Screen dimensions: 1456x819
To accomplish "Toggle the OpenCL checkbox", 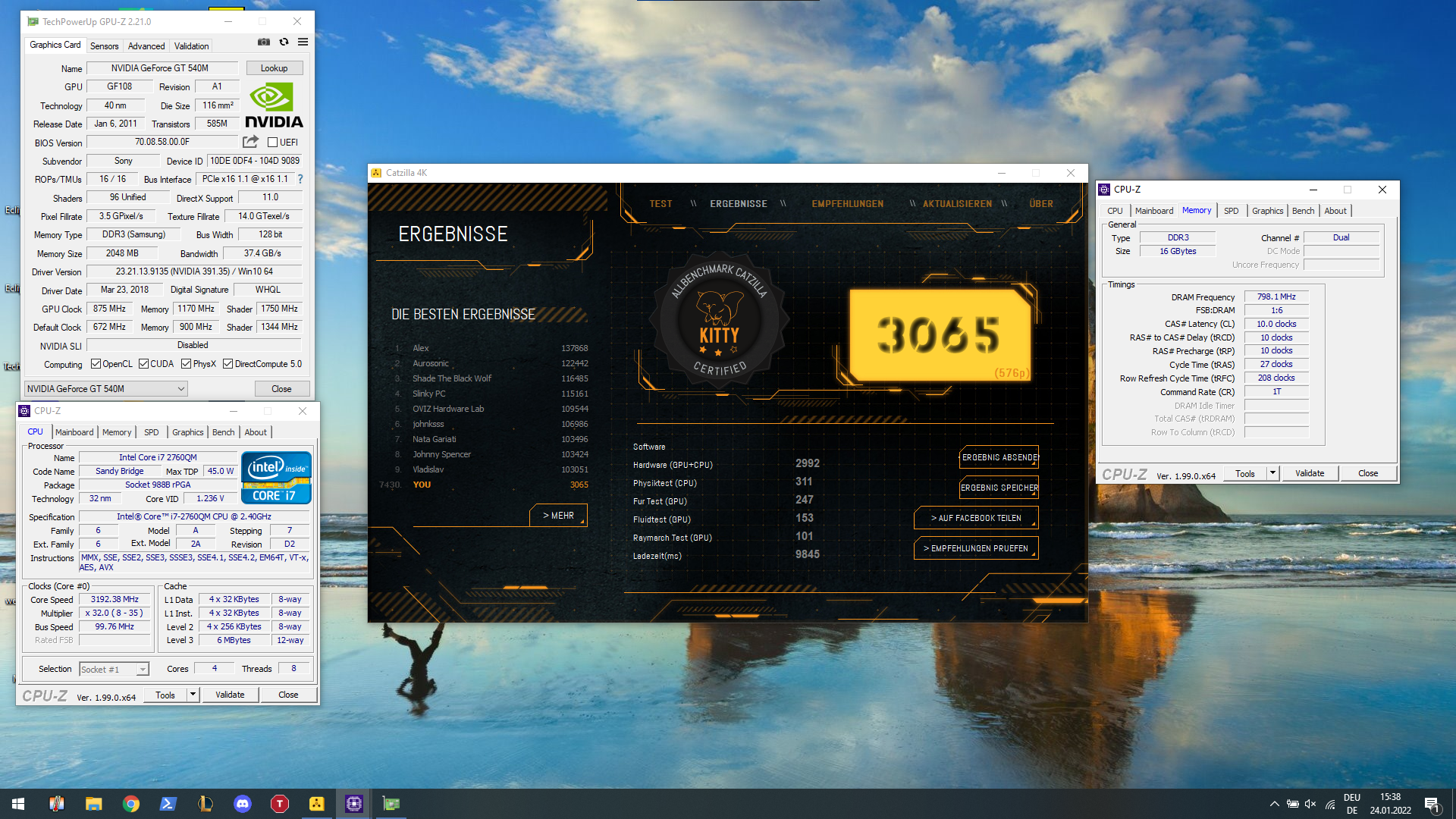I will pos(96,364).
